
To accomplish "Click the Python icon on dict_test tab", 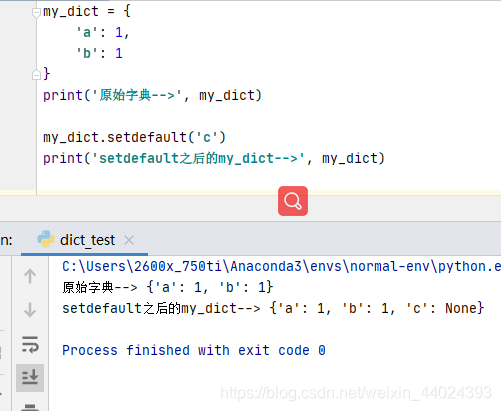I will tap(46, 239).
